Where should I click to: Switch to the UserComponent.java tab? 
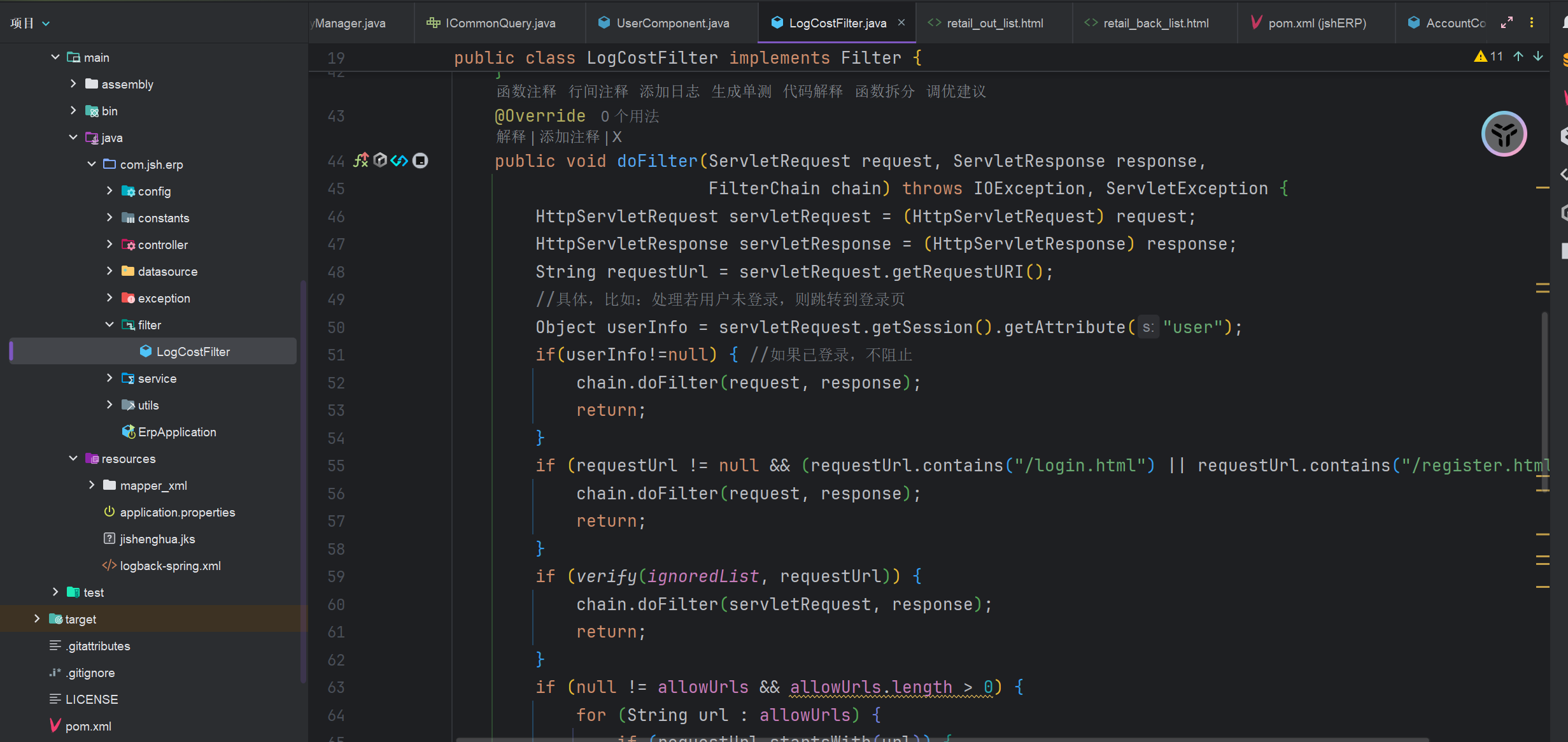click(x=672, y=24)
